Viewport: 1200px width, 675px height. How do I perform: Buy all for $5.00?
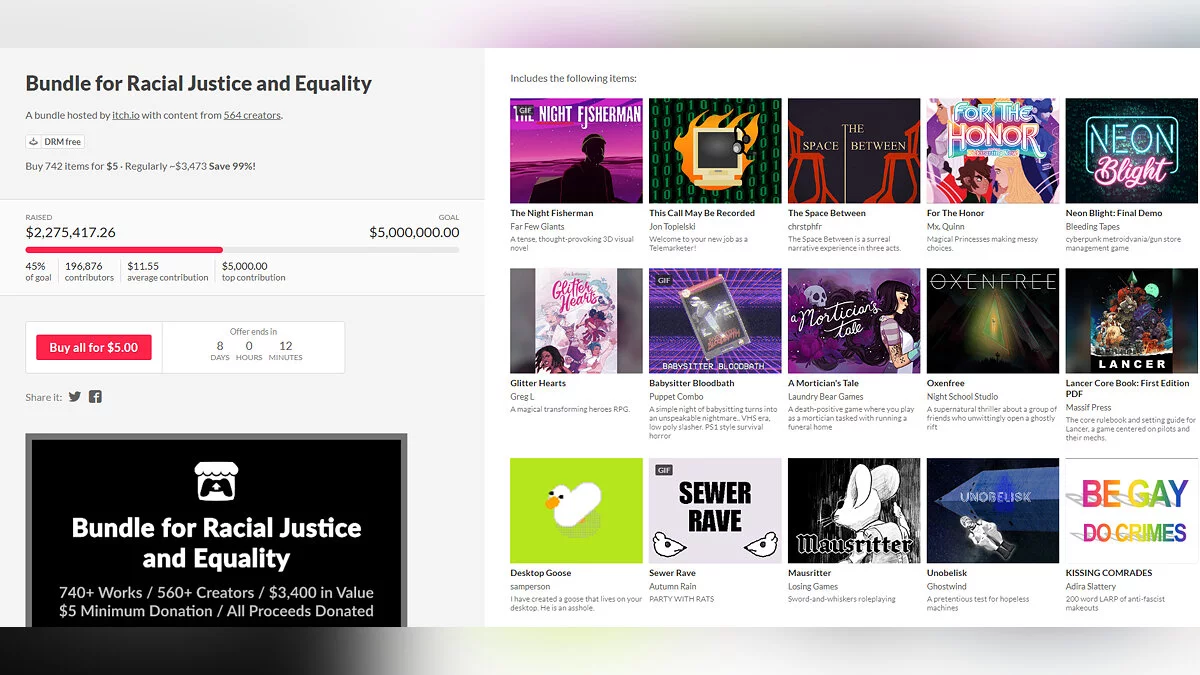(x=94, y=347)
